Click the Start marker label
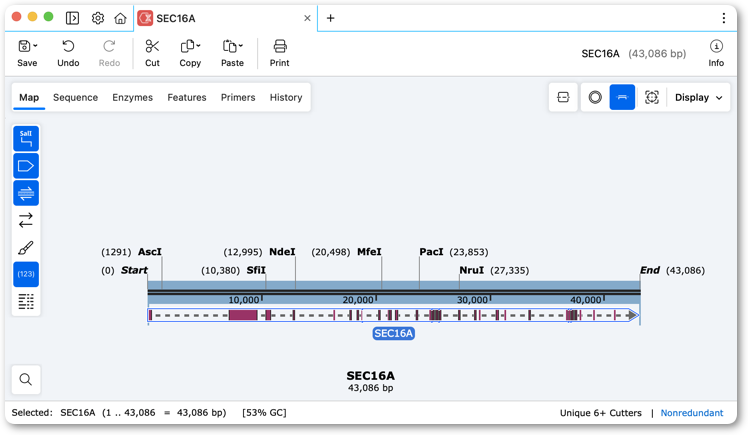The width and height of the screenshot is (748, 435). point(134,270)
